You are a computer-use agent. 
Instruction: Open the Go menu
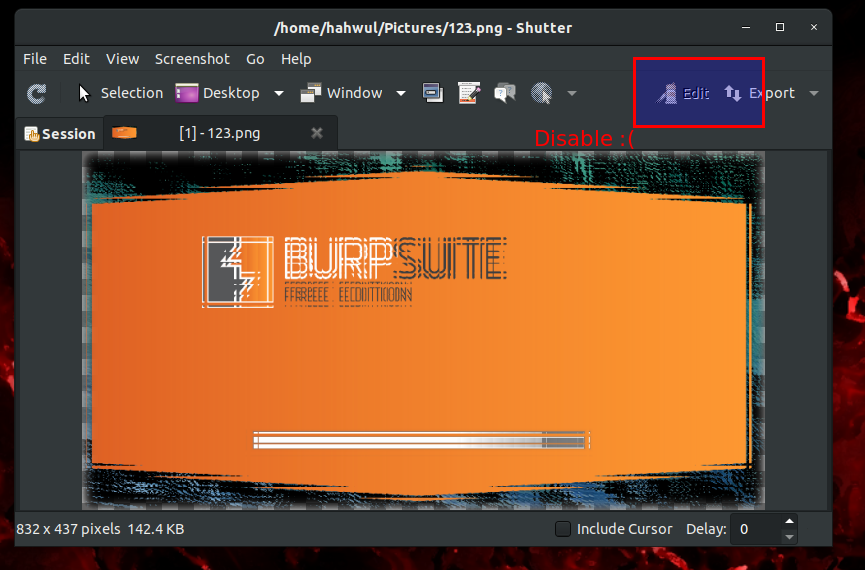(255, 59)
